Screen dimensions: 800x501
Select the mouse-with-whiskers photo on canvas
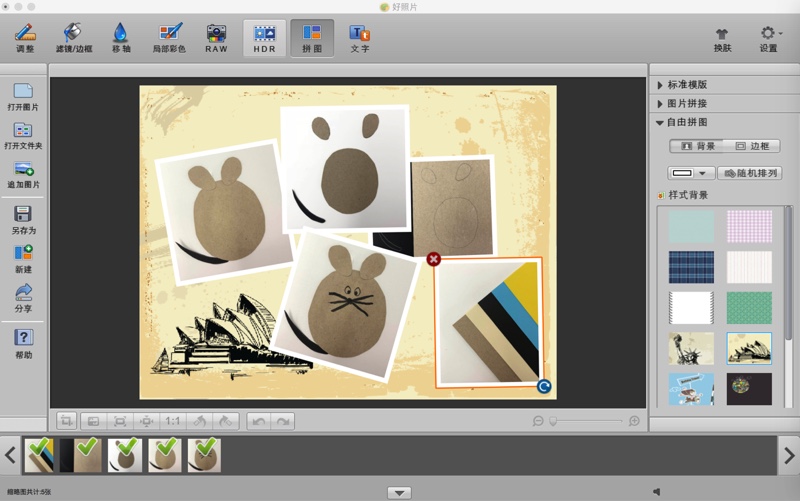345,306
